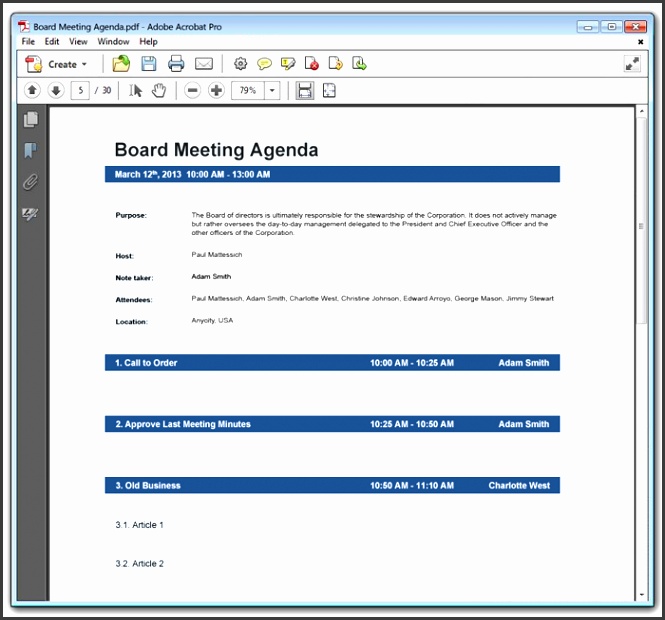Open the Edit menu
Image resolution: width=665 pixels, height=620 pixels.
coord(52,42)
